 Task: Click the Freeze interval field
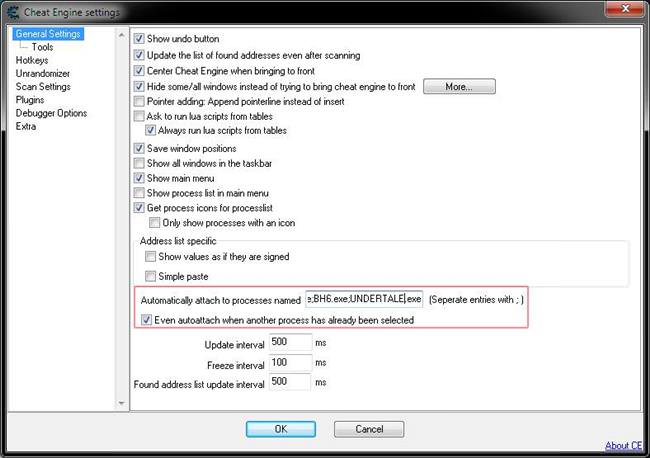tap(290, 363)
